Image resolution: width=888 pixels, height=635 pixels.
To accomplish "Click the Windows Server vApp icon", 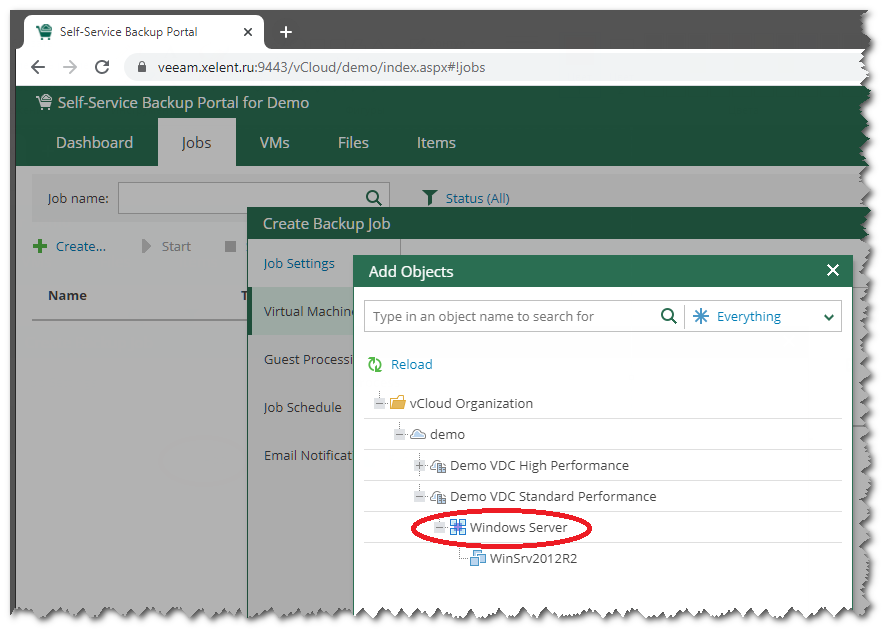I will click(458, 527).
